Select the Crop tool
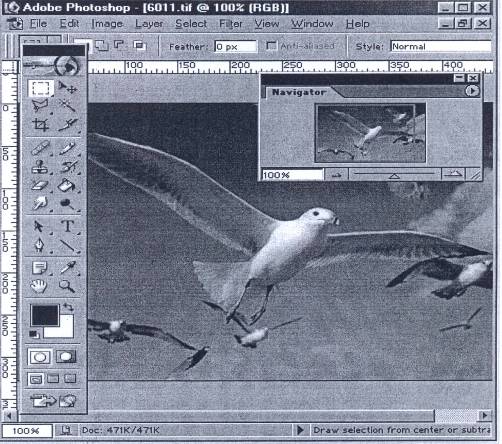Image resolution: width=502 pixels, height=444 pixels. (41, 124)
